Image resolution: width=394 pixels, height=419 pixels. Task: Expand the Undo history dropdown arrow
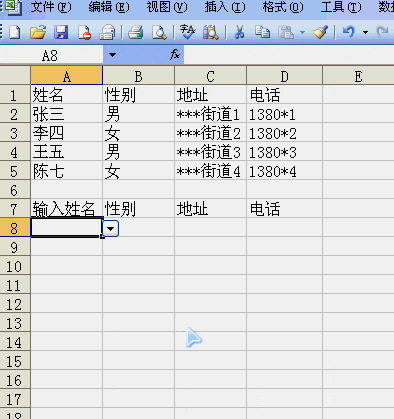coord(365,33)
